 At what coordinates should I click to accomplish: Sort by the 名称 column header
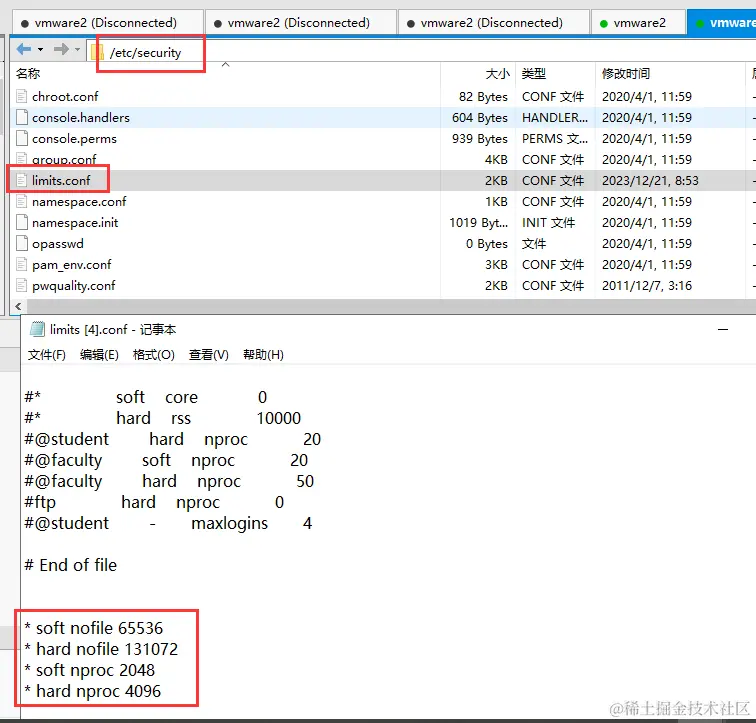pyautogui.click(x=28, y=74)
